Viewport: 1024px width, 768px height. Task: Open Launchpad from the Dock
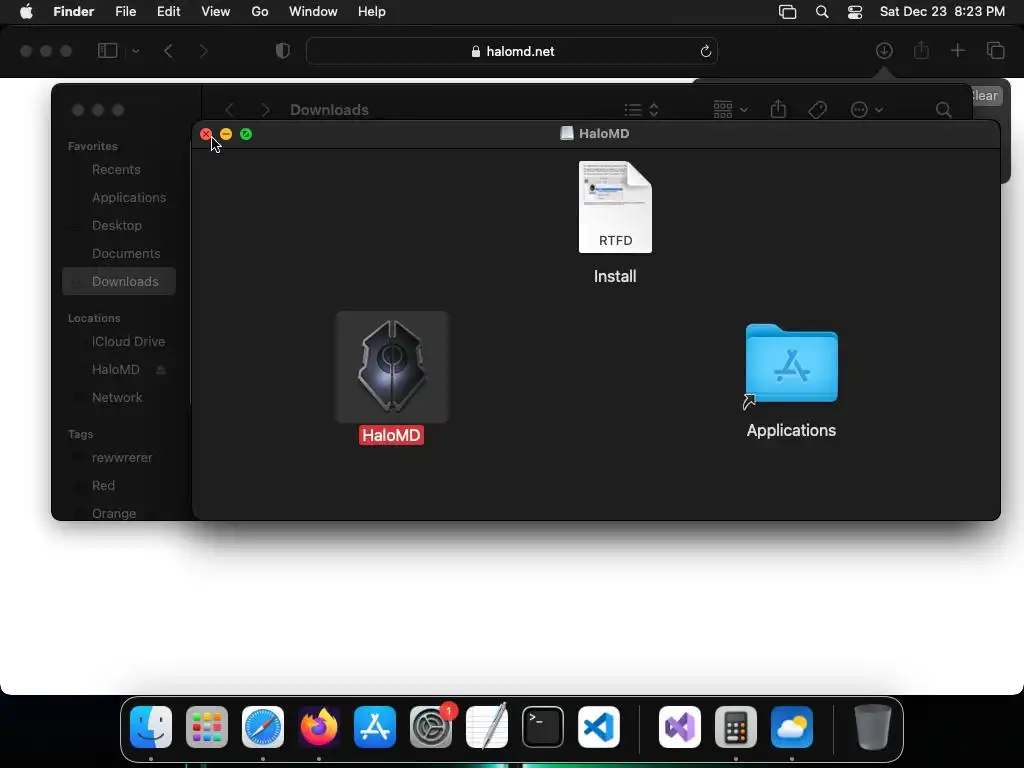pyautogui.click(x=207, y=727)
